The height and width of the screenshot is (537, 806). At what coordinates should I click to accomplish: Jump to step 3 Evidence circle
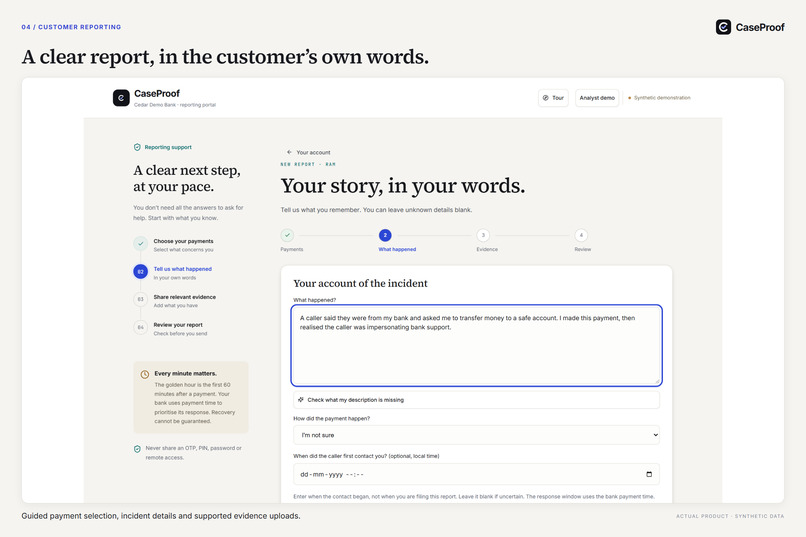pos(483,235)
